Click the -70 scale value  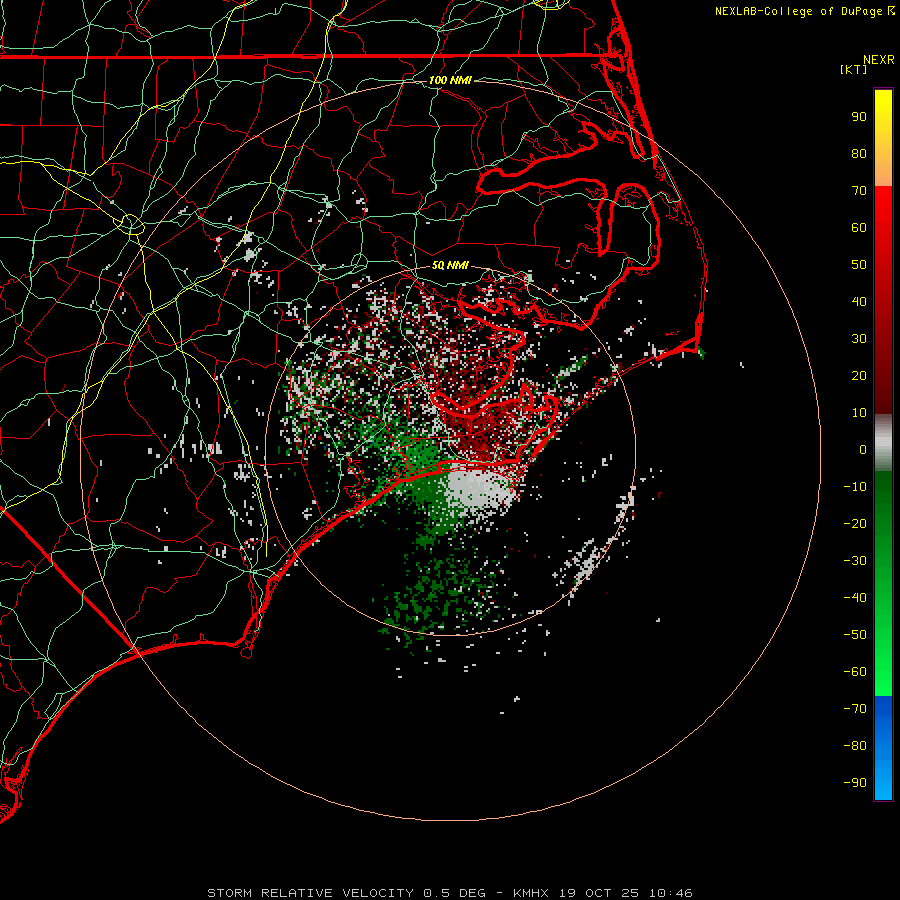click(x=855, y=709)
